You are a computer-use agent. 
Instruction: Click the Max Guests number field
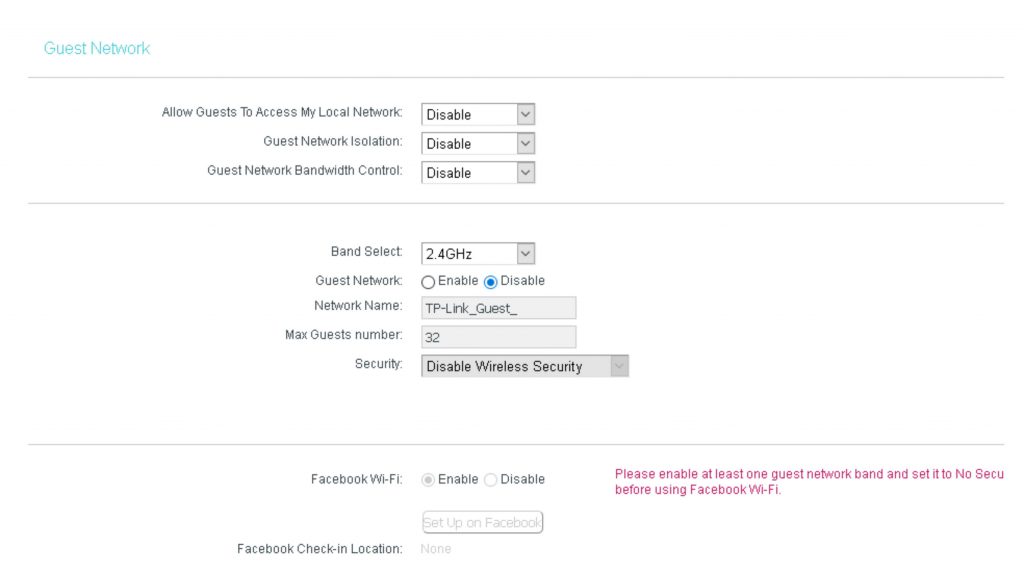[499, 337]
